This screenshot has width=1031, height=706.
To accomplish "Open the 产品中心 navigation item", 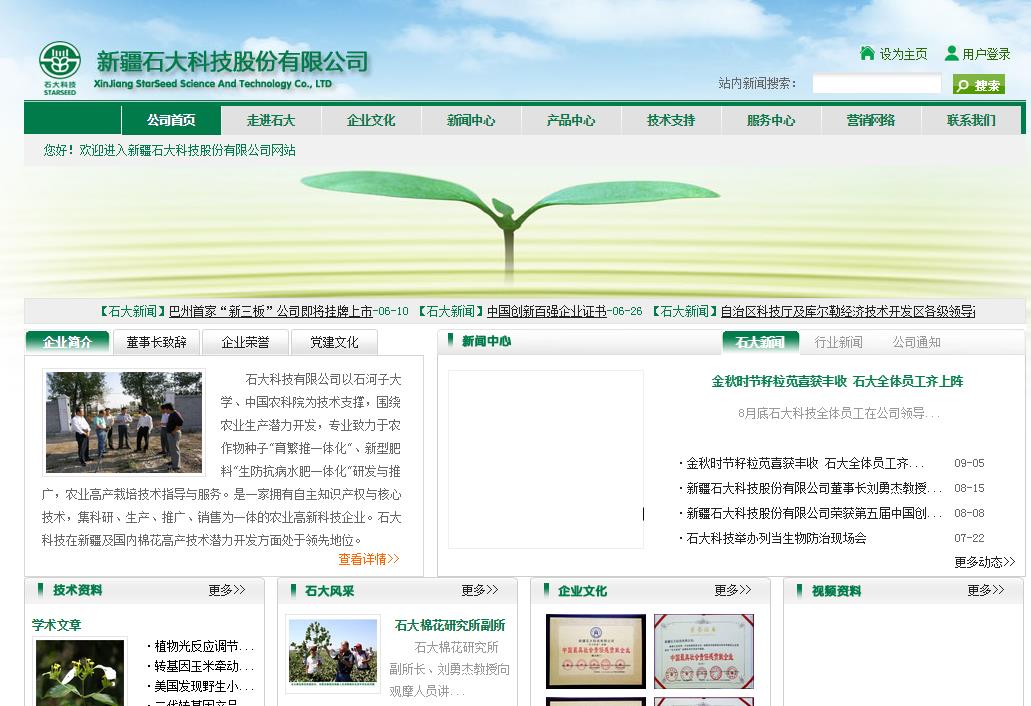I will coord(571,120).
